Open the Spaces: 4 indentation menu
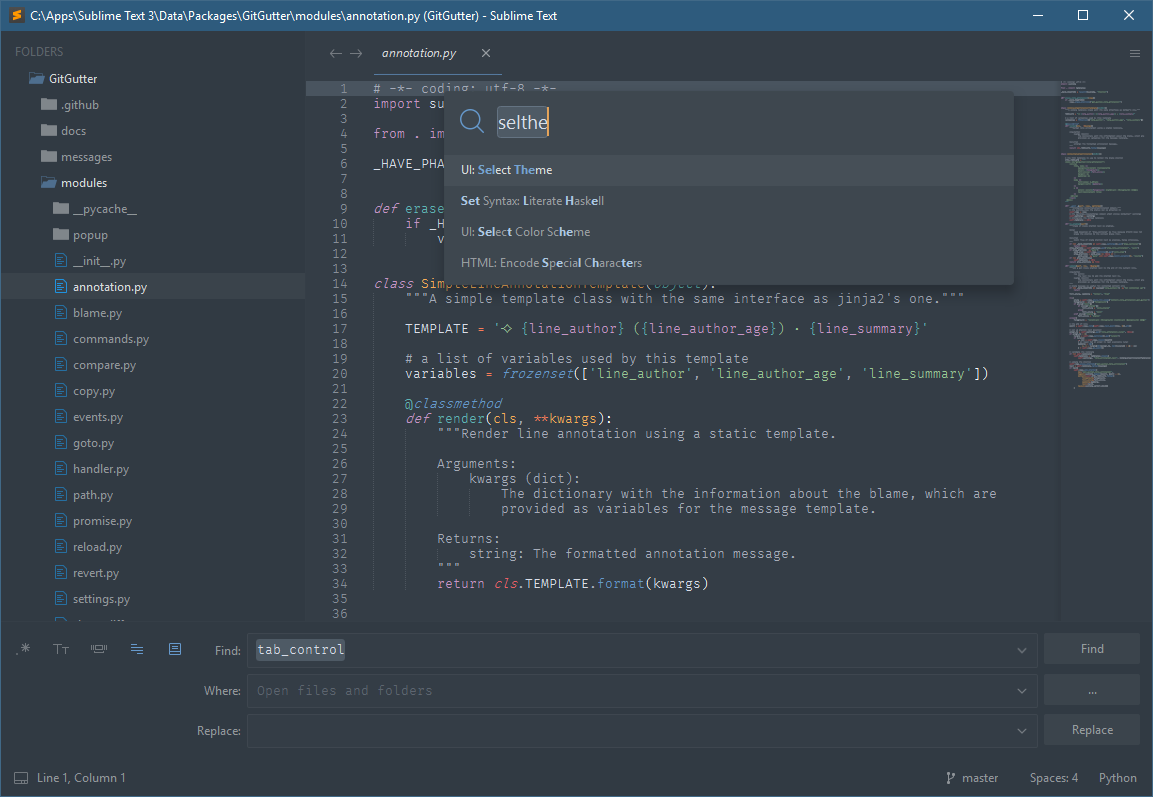The image size is (1153, 797). pyautogui.click(x=1054, y=778)
